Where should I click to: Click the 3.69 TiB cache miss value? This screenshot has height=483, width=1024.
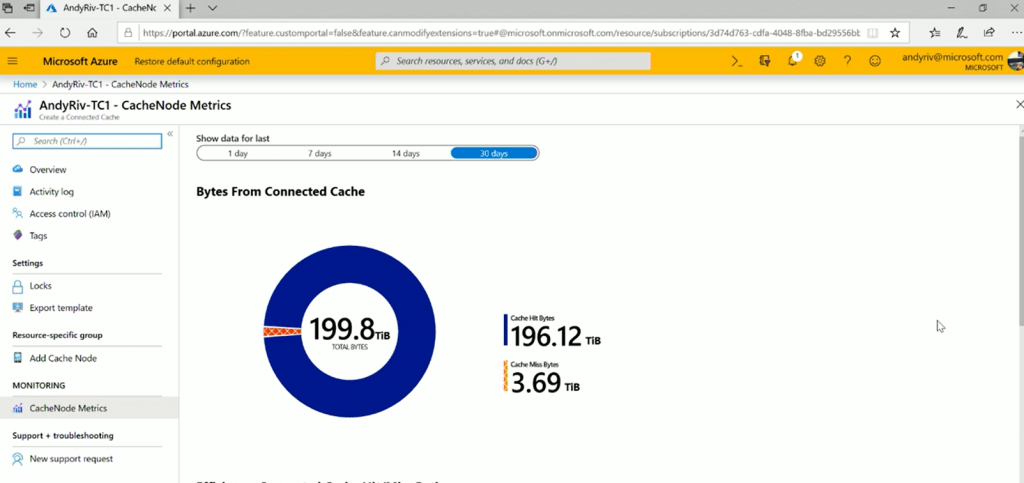click(545, 382)
